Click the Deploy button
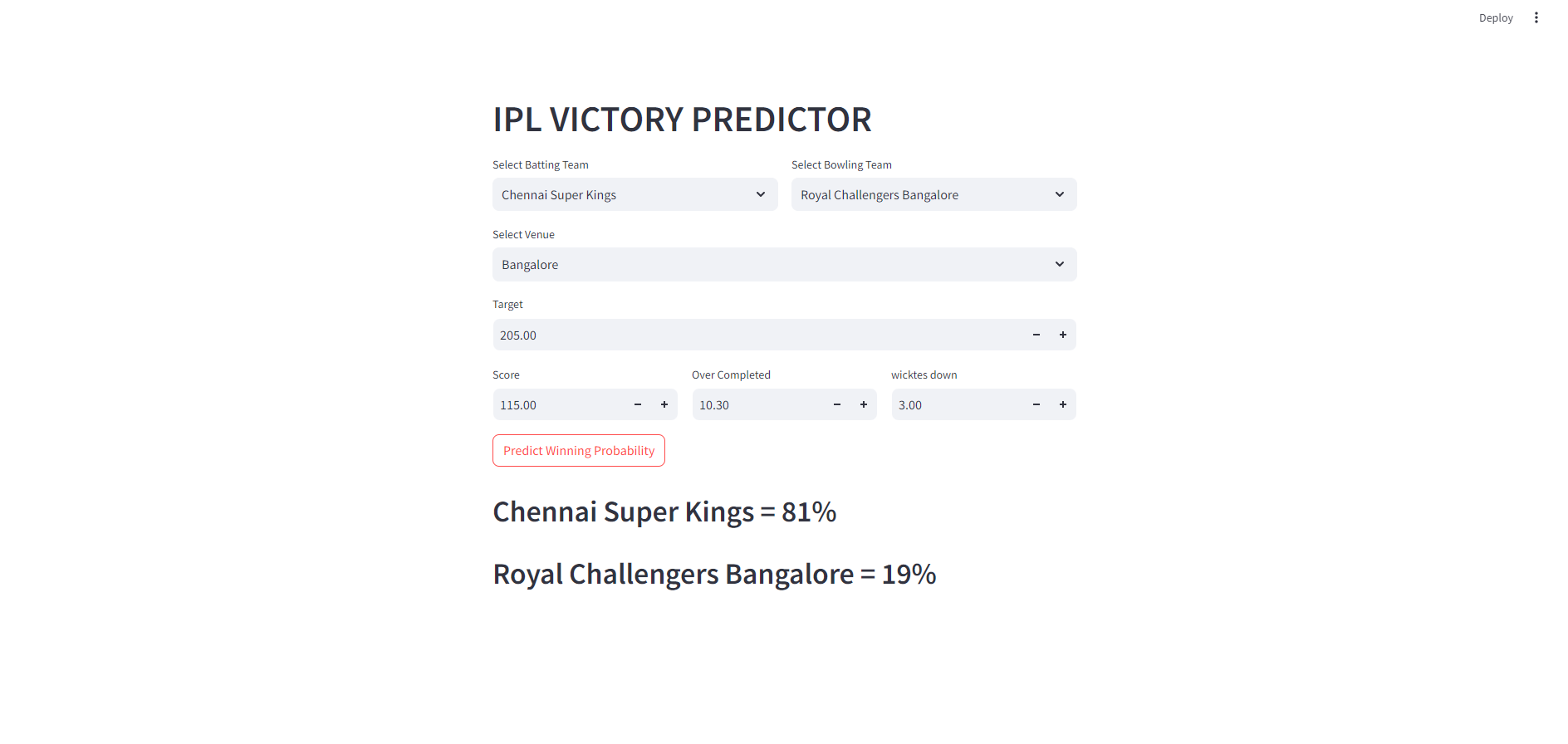Screen dimensions: 1568x744 (1495, 17)
